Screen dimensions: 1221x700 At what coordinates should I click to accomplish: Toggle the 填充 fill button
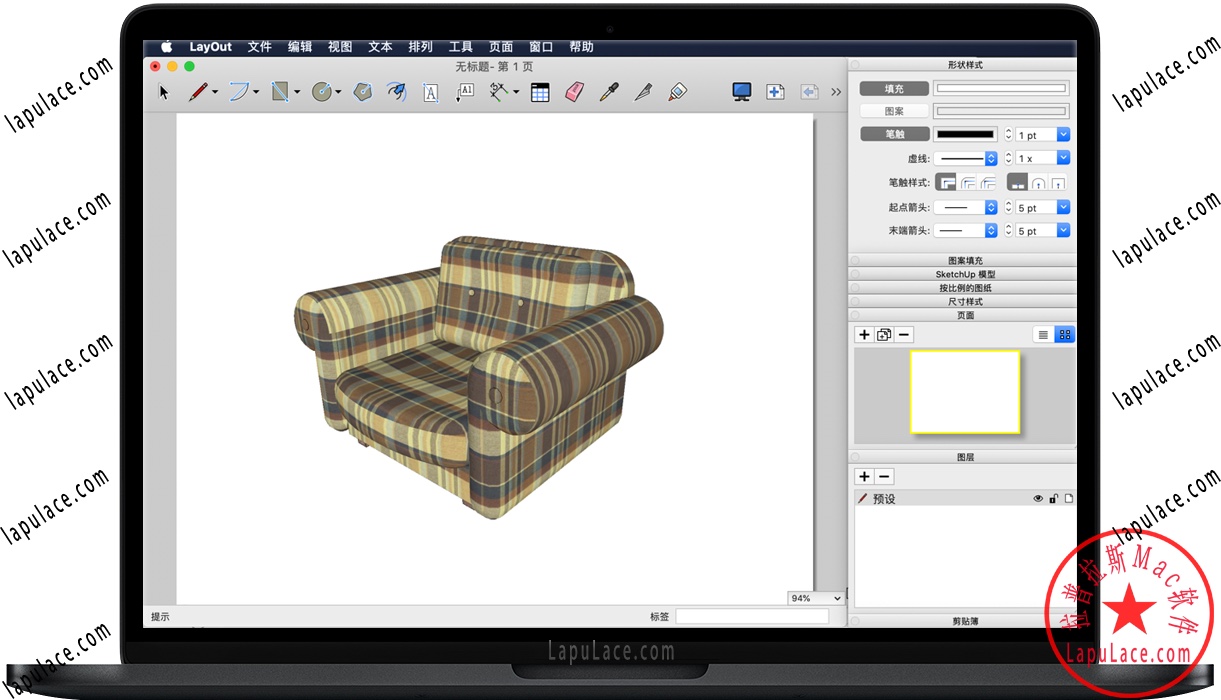[x=894, y=89]
